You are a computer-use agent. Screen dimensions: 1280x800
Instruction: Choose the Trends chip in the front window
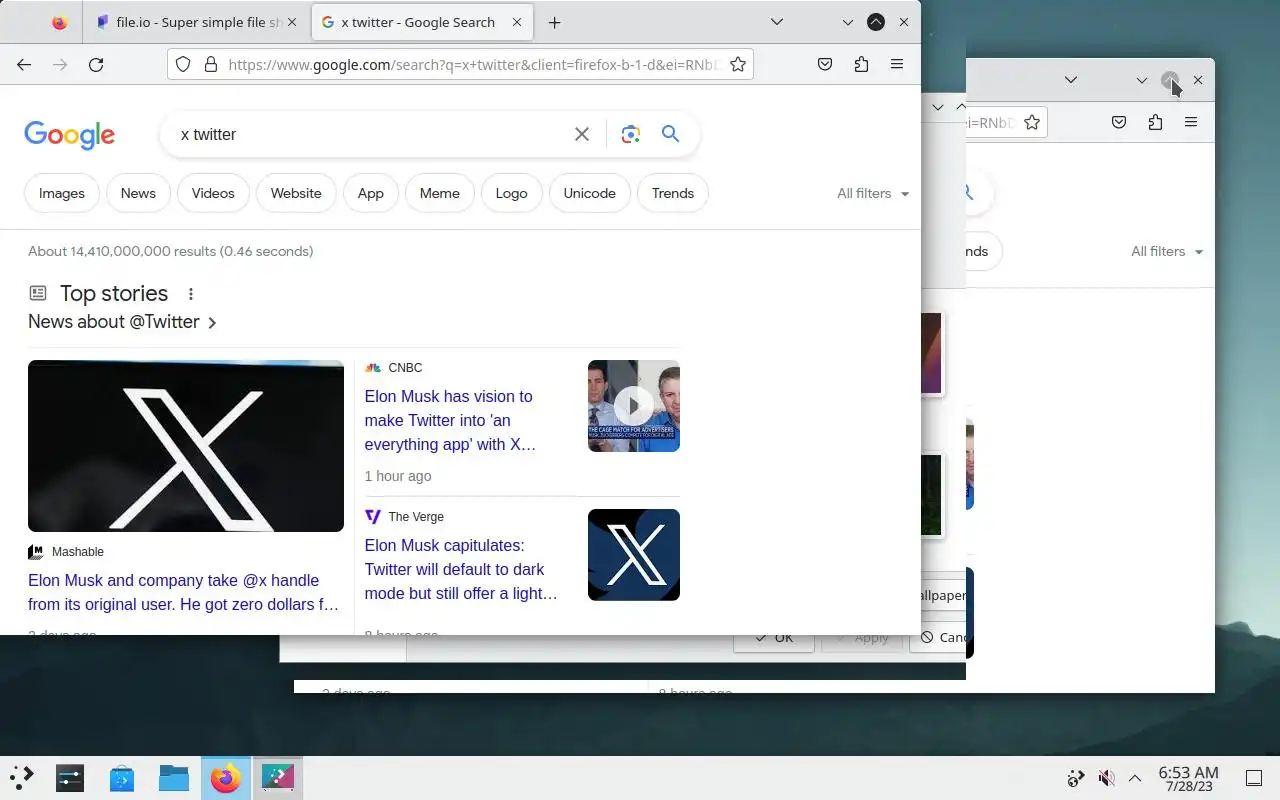[x=673, y=193]
